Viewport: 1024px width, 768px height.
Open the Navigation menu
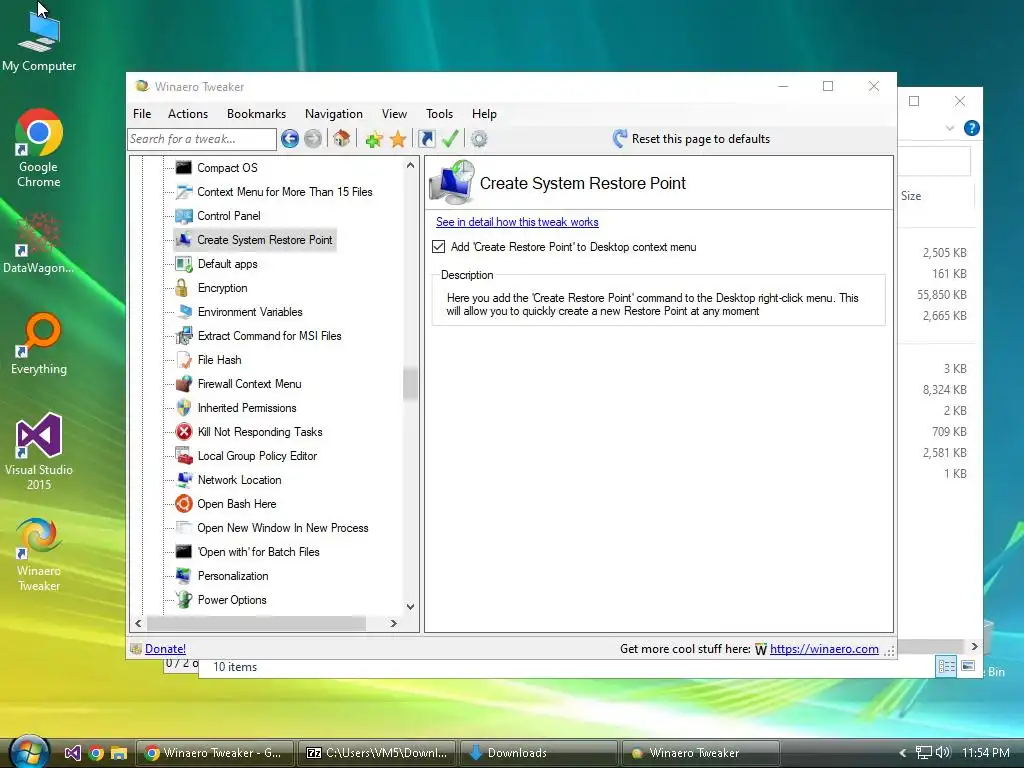(x=334, y=114)
